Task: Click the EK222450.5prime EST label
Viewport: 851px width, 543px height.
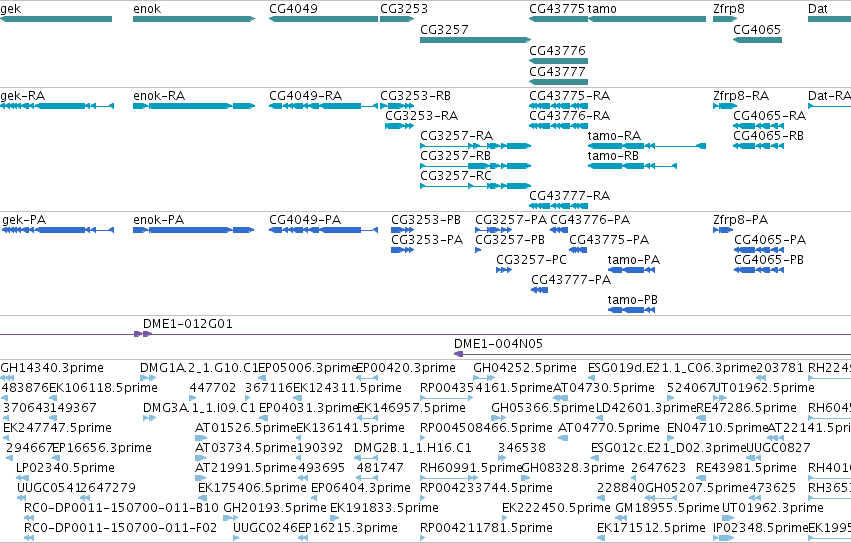Action: tap(556, 508)
